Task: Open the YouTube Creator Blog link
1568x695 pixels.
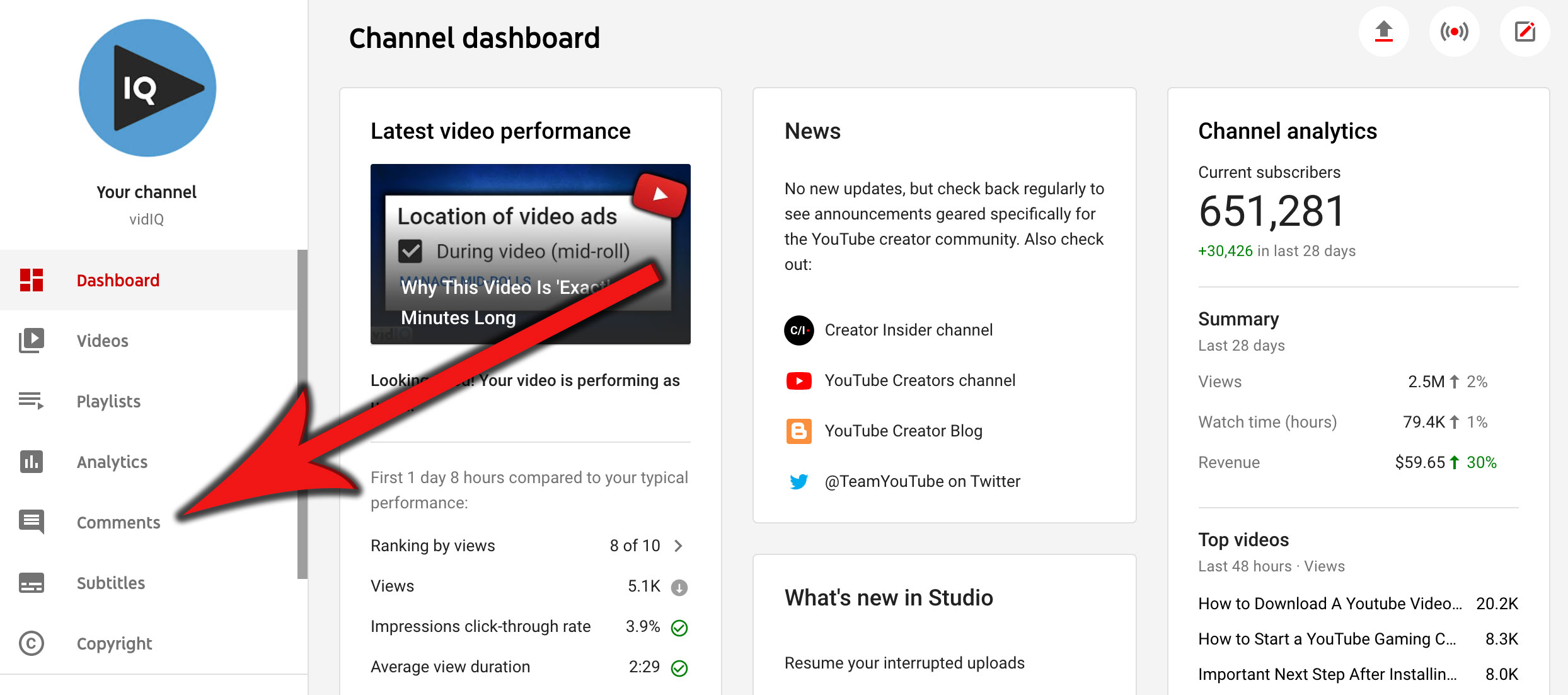Action: tap(903, 431)
